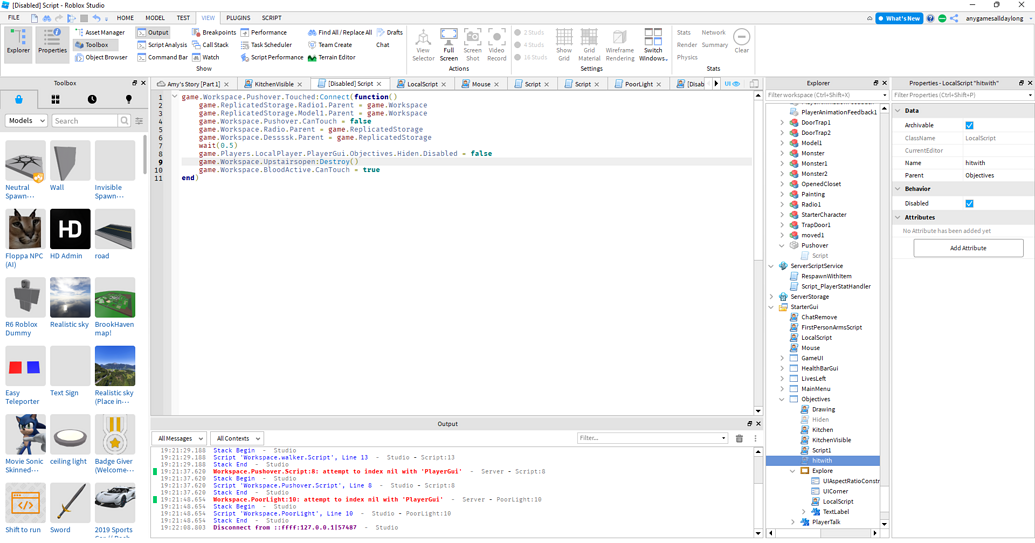Switch to the PLUGINS ribbon tab
The width and height of the screenshot is (1035, 543).
click(x=238, y=18)
